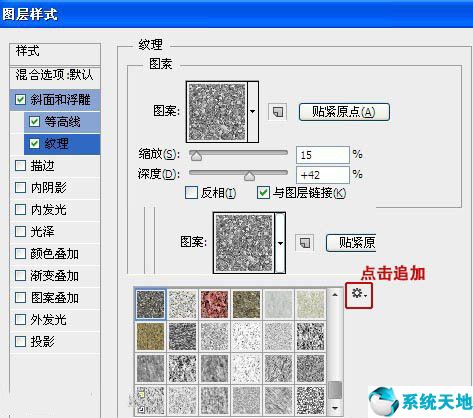Select the red granite pattern thumbnail

(x=214, y=304)
